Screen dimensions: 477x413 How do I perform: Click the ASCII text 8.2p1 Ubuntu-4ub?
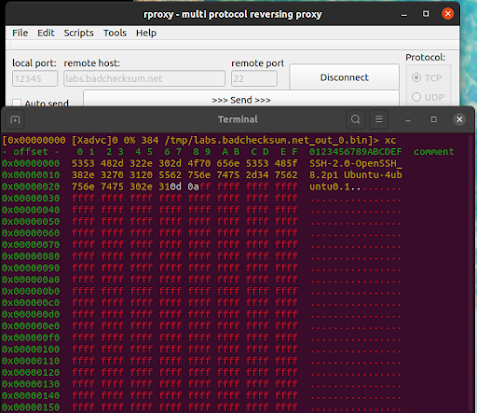[356, 175]
